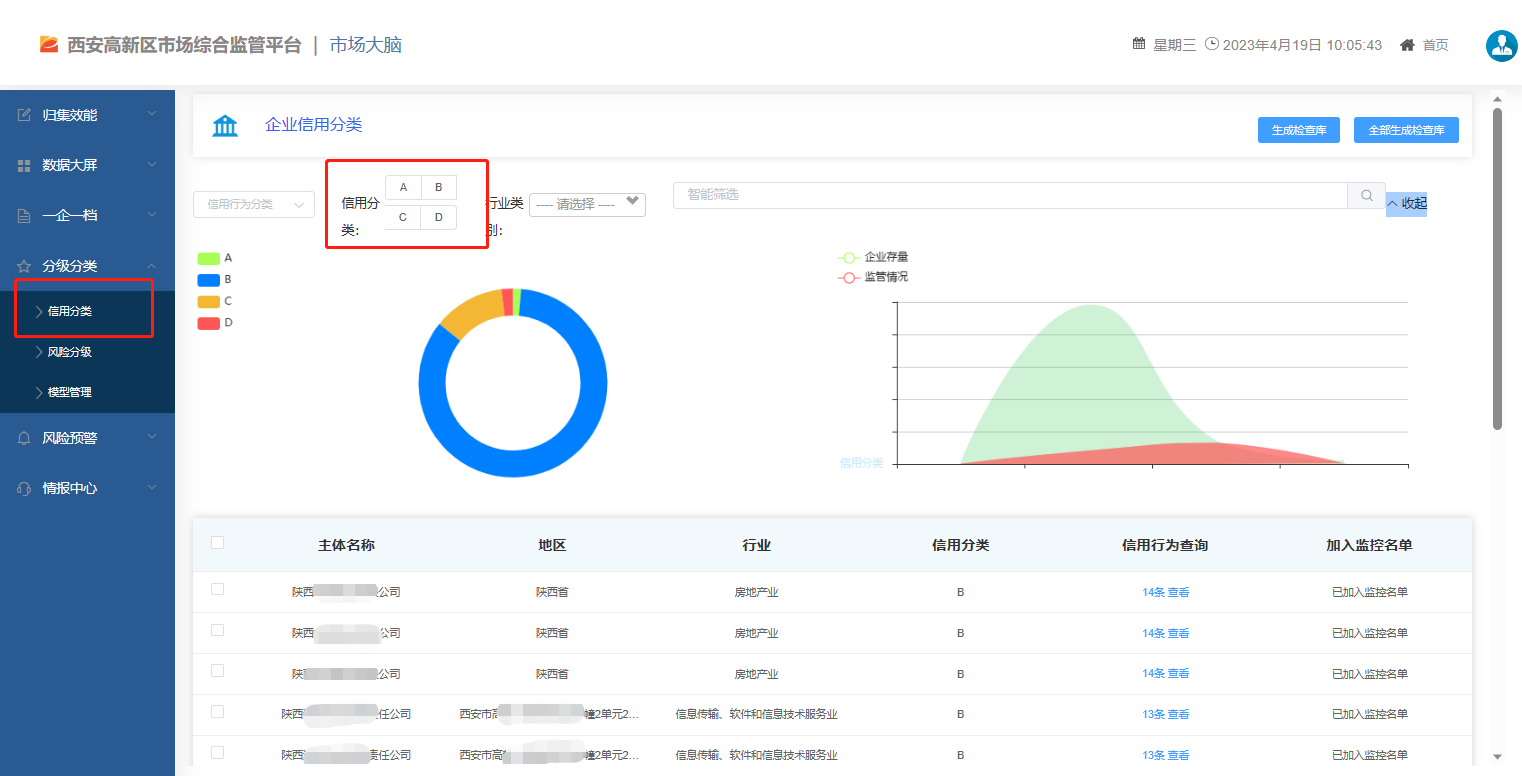Toggle orange C legend swatch
The width and height of the screenshot is (1522, 776).
pyautogui.click(x=209, y=301)
